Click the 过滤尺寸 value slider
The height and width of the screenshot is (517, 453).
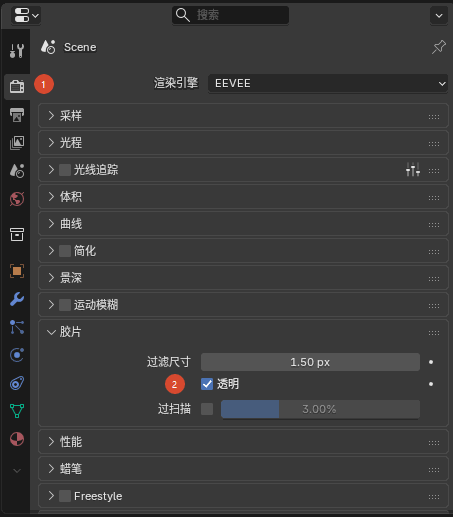coord(310,362)
